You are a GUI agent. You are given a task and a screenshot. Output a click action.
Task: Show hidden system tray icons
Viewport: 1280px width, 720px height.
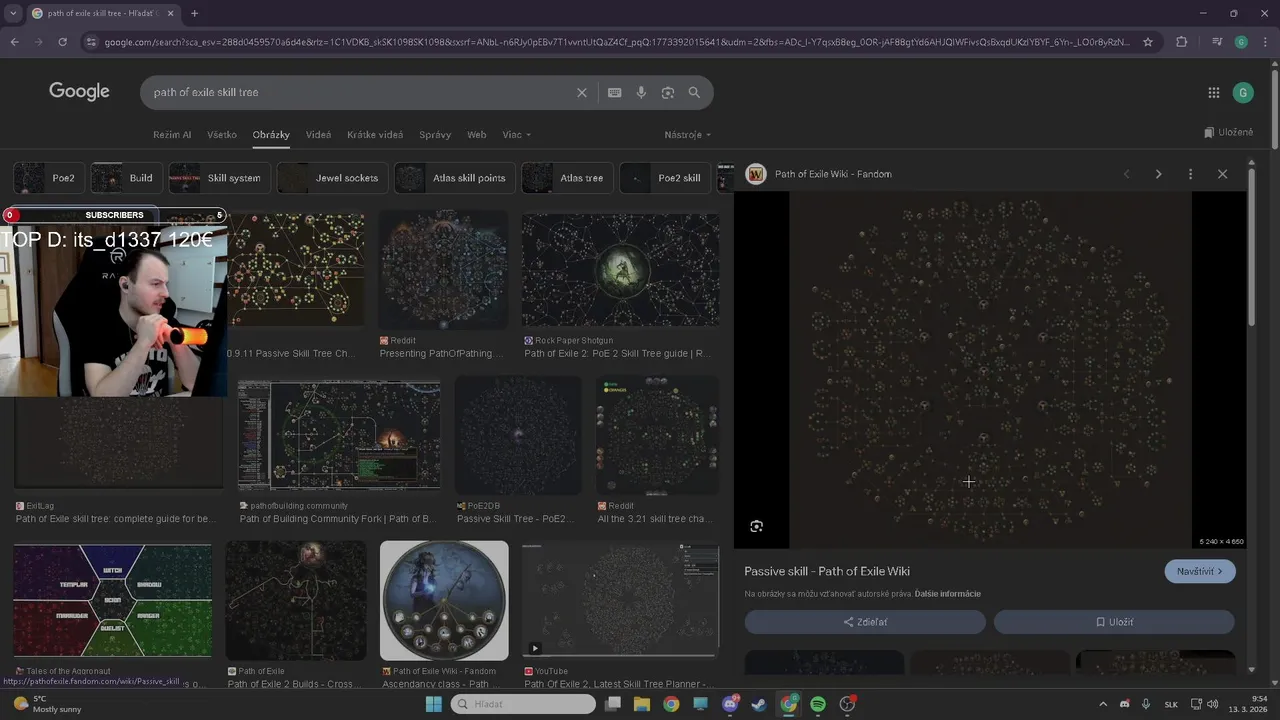[1103, 704]
